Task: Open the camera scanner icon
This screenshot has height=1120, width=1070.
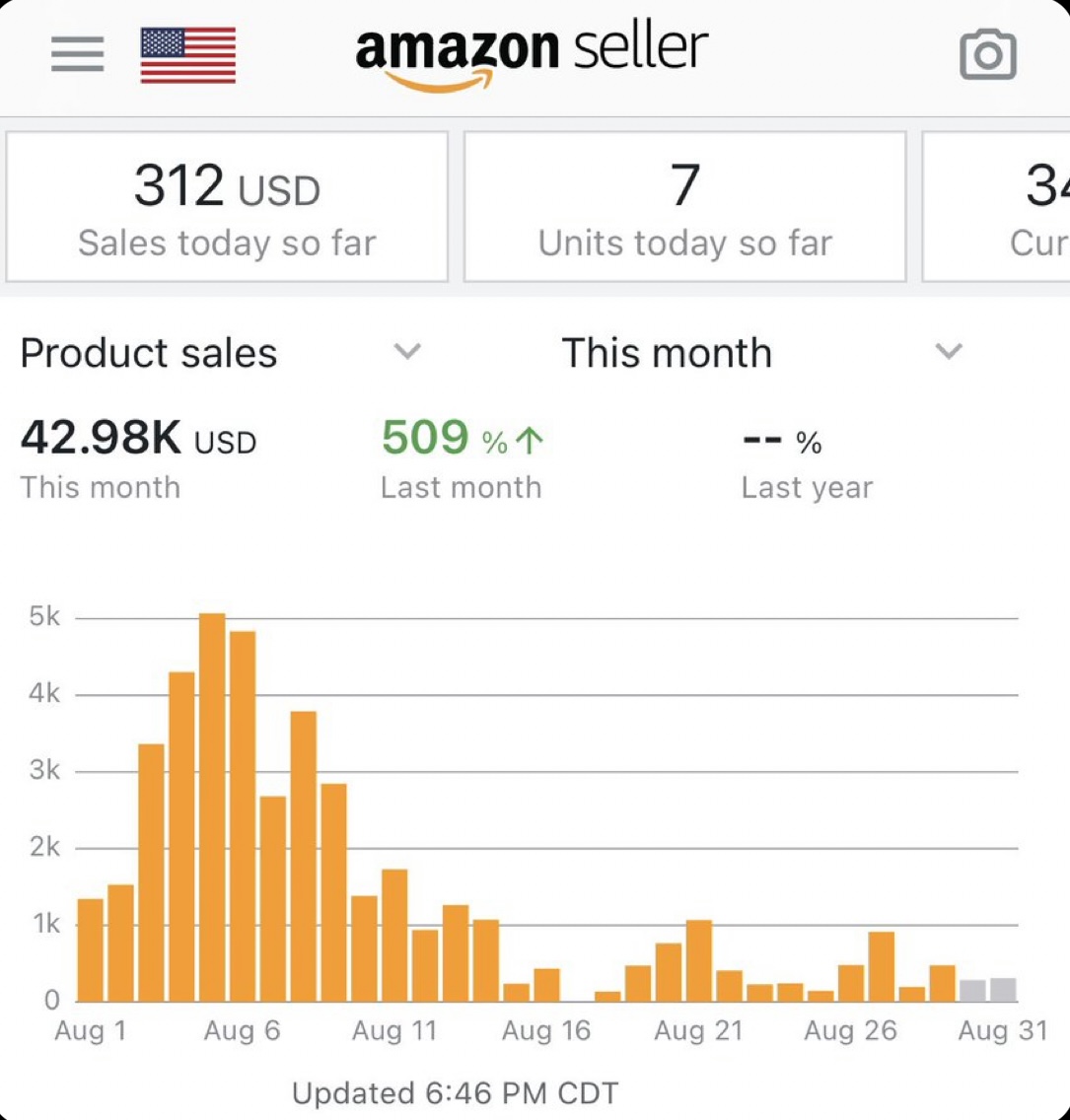Action: coord(987,54)
